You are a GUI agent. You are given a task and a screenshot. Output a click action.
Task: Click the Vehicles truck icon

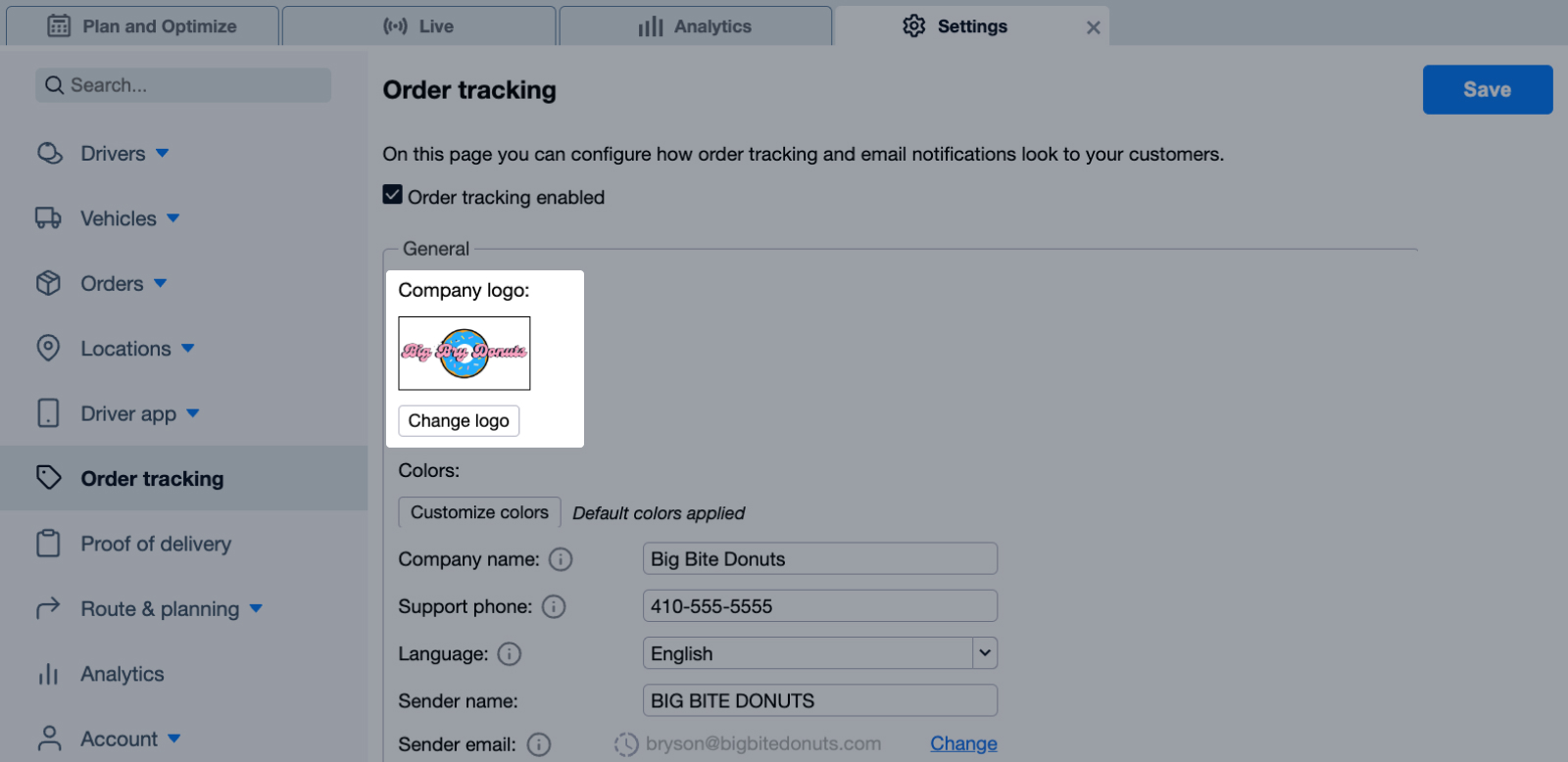click(x=48, y=218)
